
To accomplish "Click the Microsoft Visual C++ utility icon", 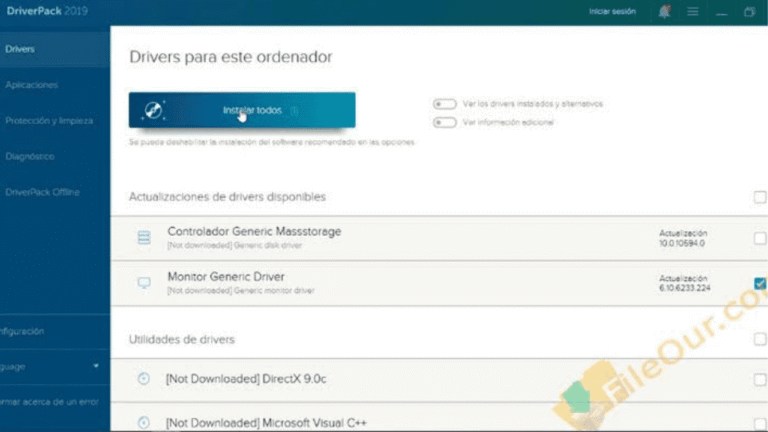I will point(144,422).
